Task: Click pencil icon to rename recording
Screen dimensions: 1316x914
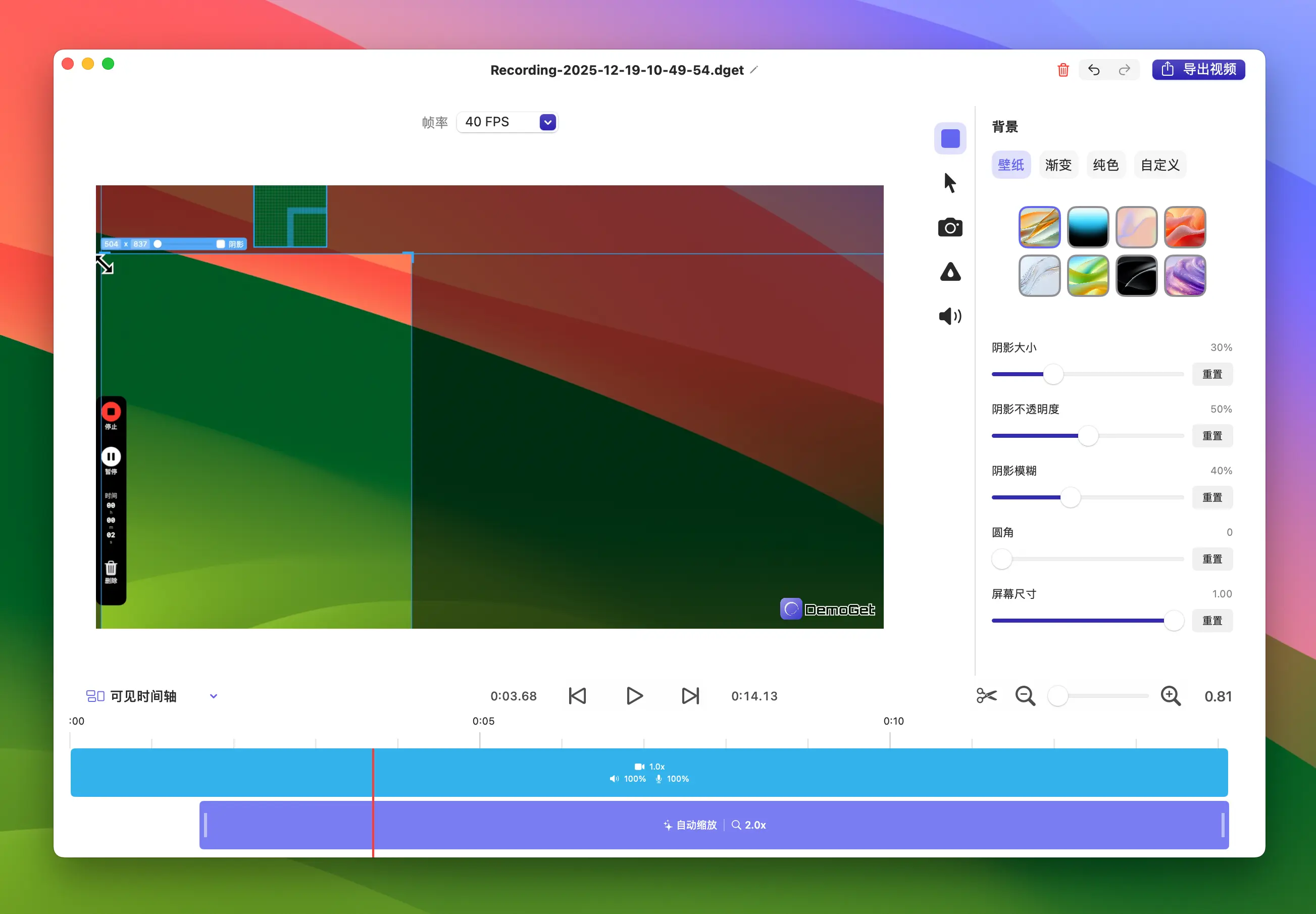Action: tap(754, 70)
